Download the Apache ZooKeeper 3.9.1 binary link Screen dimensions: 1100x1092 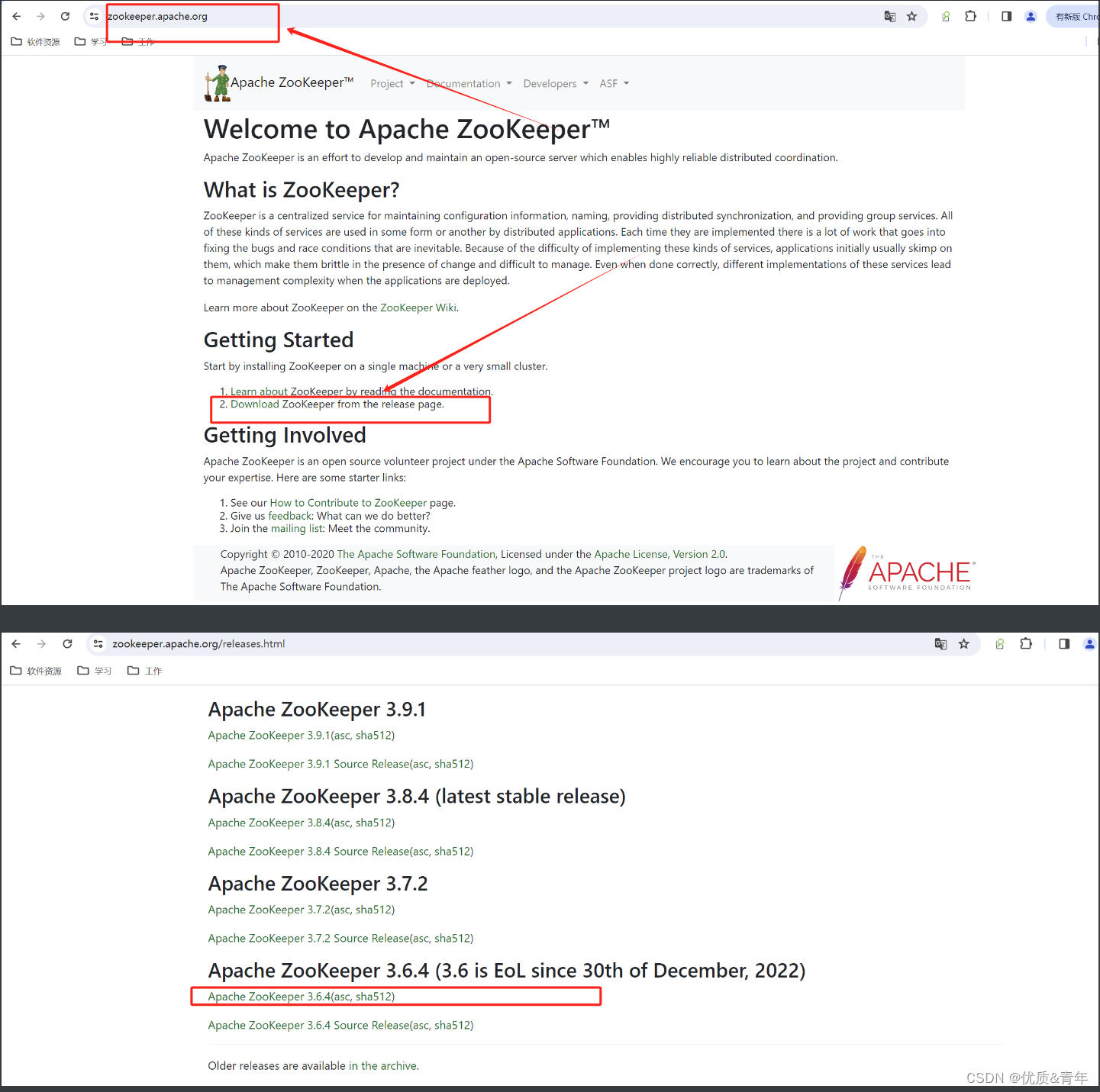pos(269,736)
